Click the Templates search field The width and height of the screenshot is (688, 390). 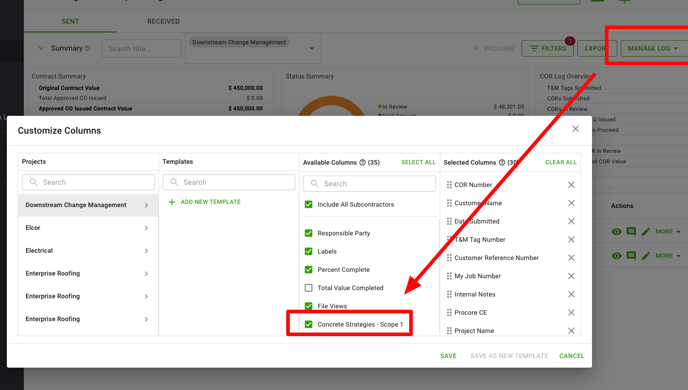[229, 182]
